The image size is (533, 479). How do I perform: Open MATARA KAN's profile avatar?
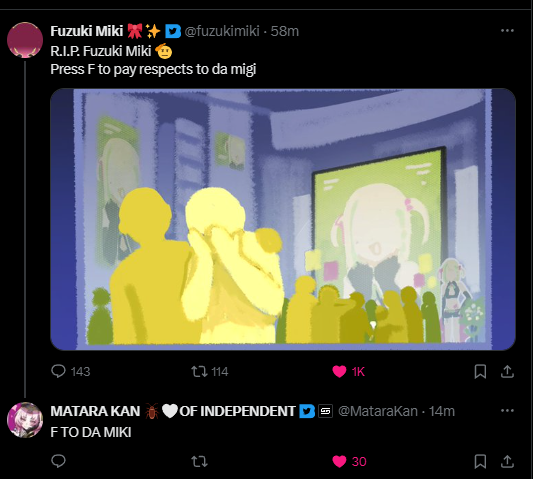25,420
